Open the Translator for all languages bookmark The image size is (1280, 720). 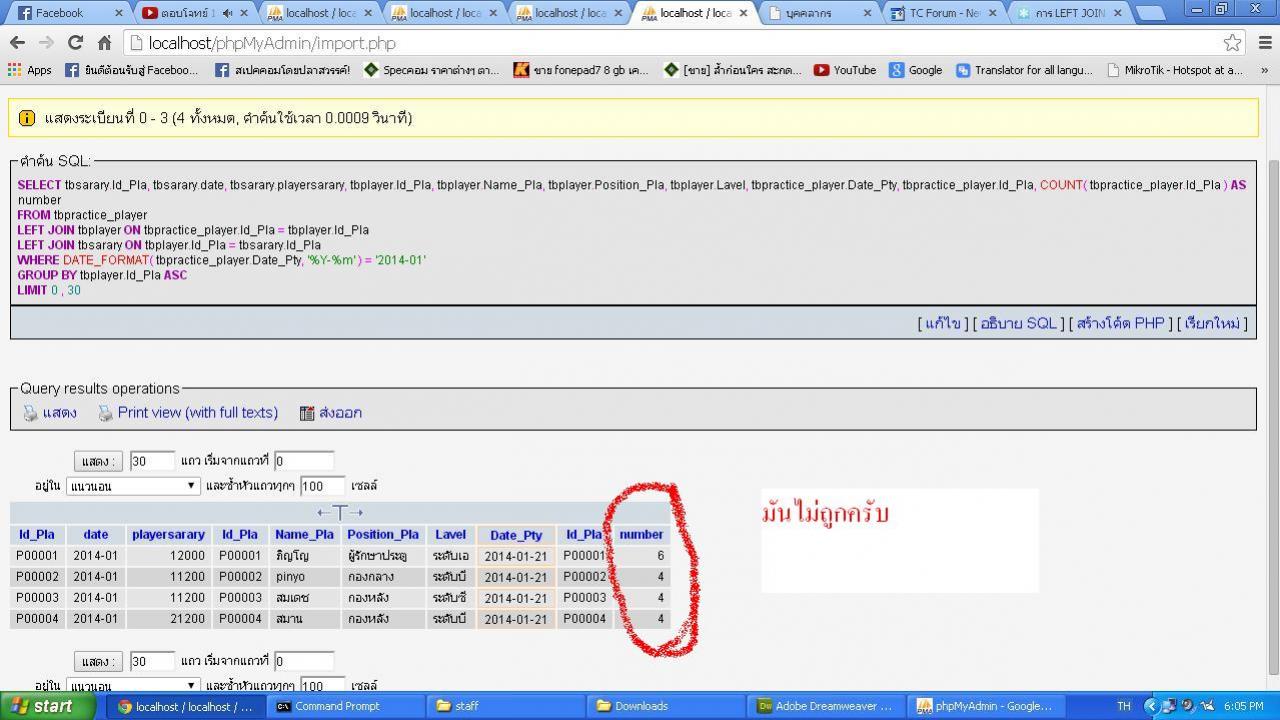1025,70
